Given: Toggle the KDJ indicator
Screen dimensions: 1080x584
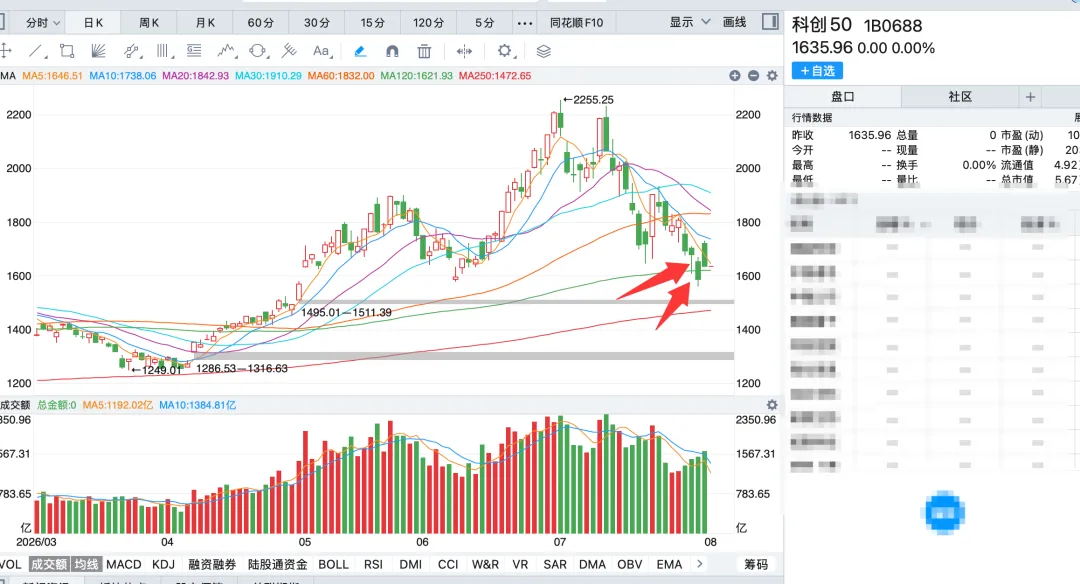Looking at the screenshot, I should click(x=163, y=564).
